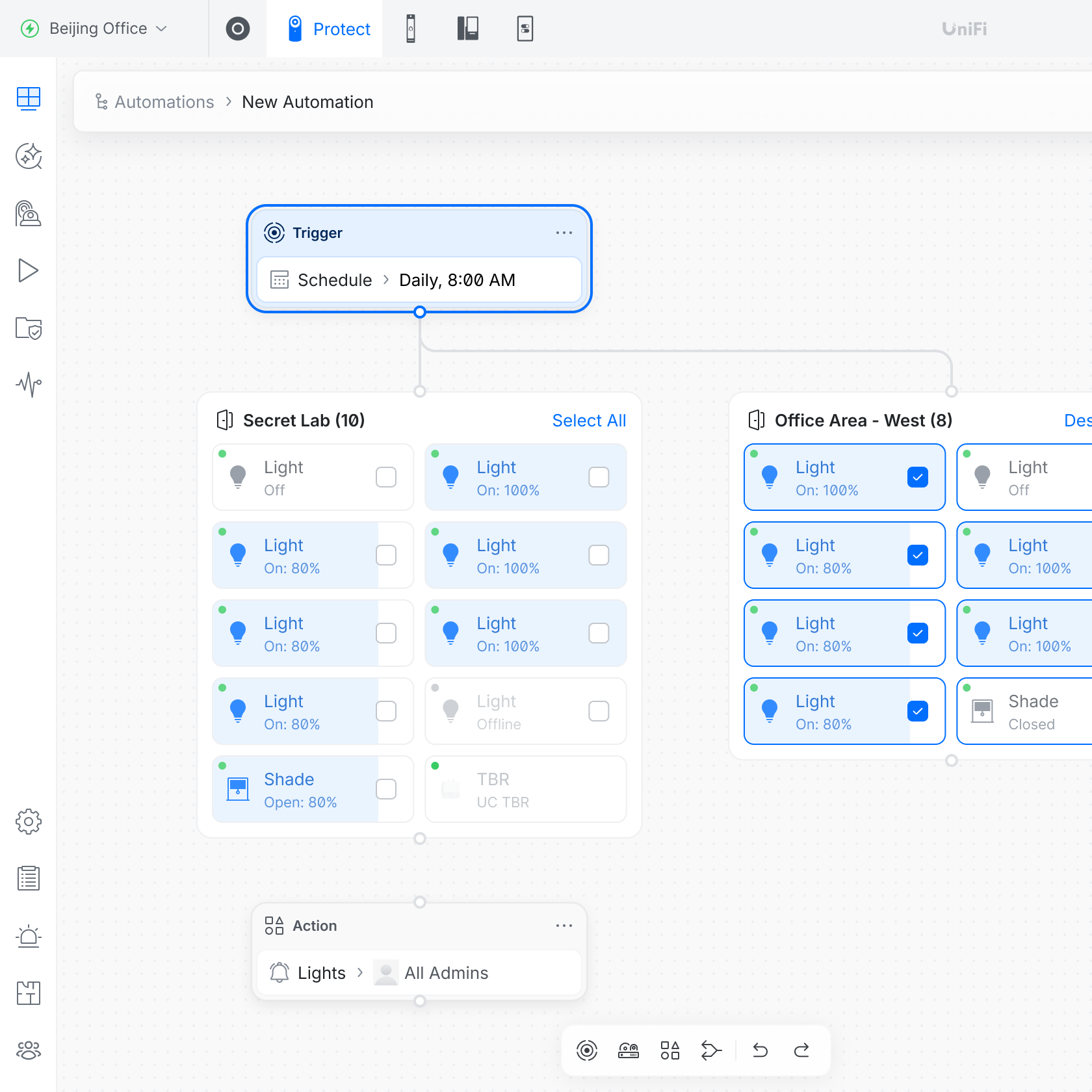Redo the change from the bottom toolbar

point(802,1050)
